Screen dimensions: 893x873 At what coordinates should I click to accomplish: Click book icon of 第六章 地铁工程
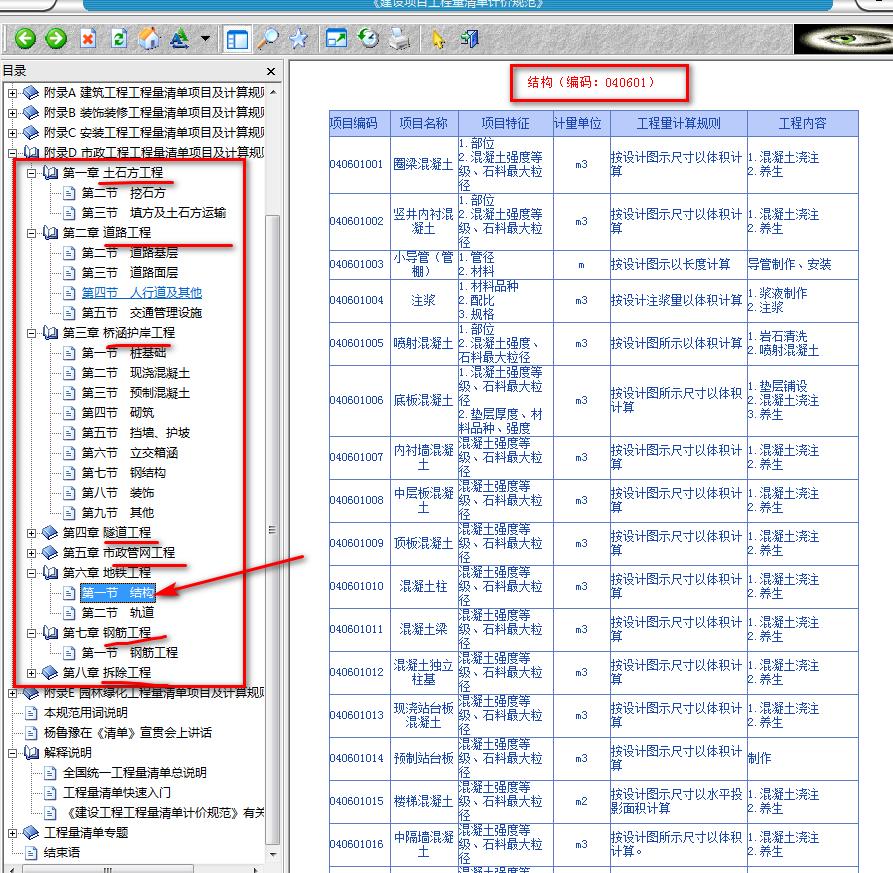(51, 572)
